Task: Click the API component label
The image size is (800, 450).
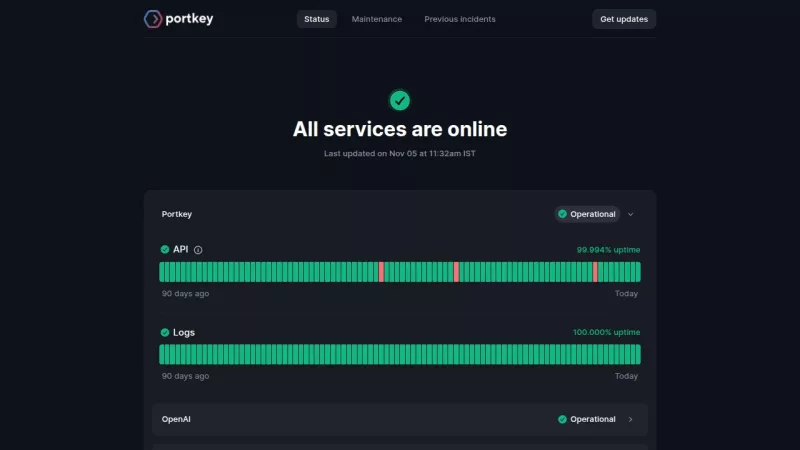Action: click(181, 249)
